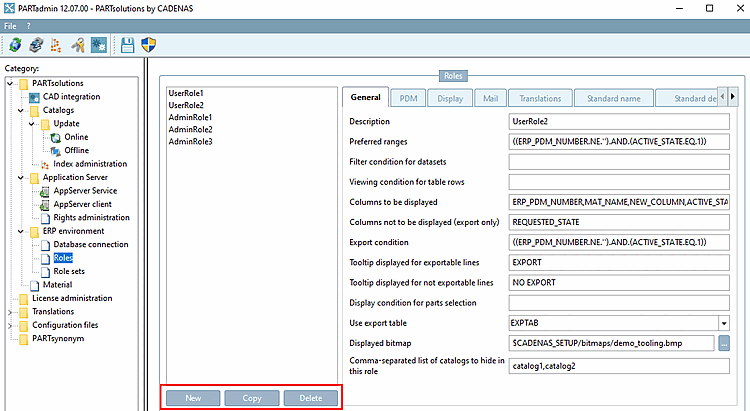750x411 pixels.
Task: Click the Viewing condition for table rows field
Action: [619, 182]
